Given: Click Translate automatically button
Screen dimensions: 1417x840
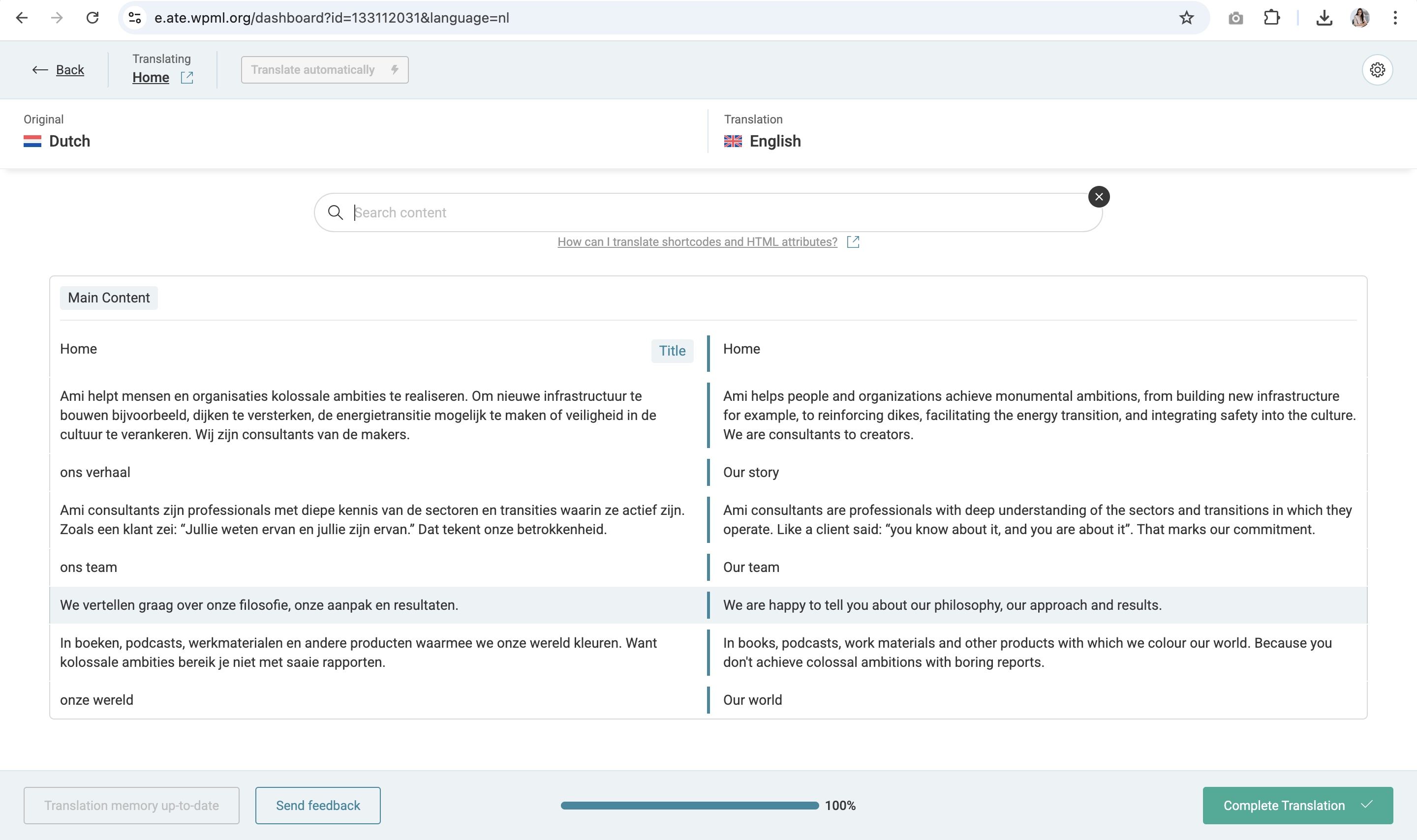Looking at the screenshot, I should 324,70.
